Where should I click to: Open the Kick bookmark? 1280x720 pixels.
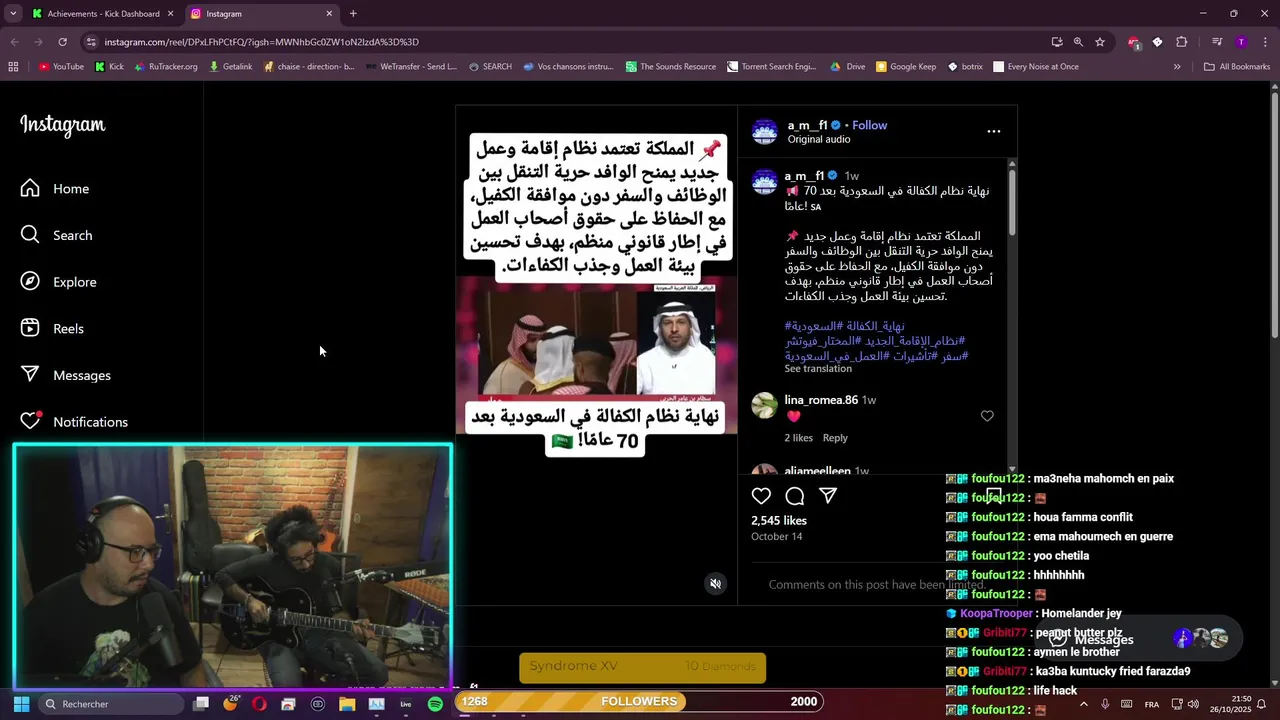tap(109, 67)
